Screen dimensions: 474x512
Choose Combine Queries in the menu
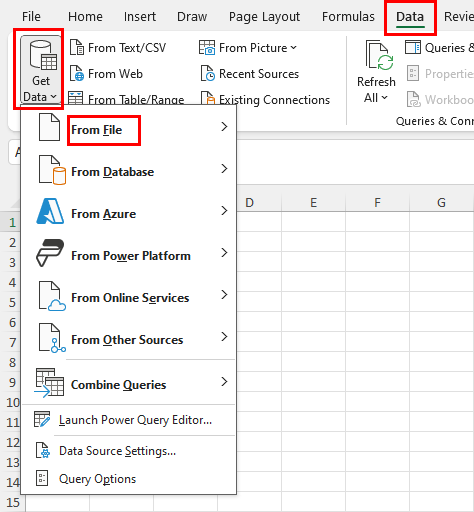(129, 383)
